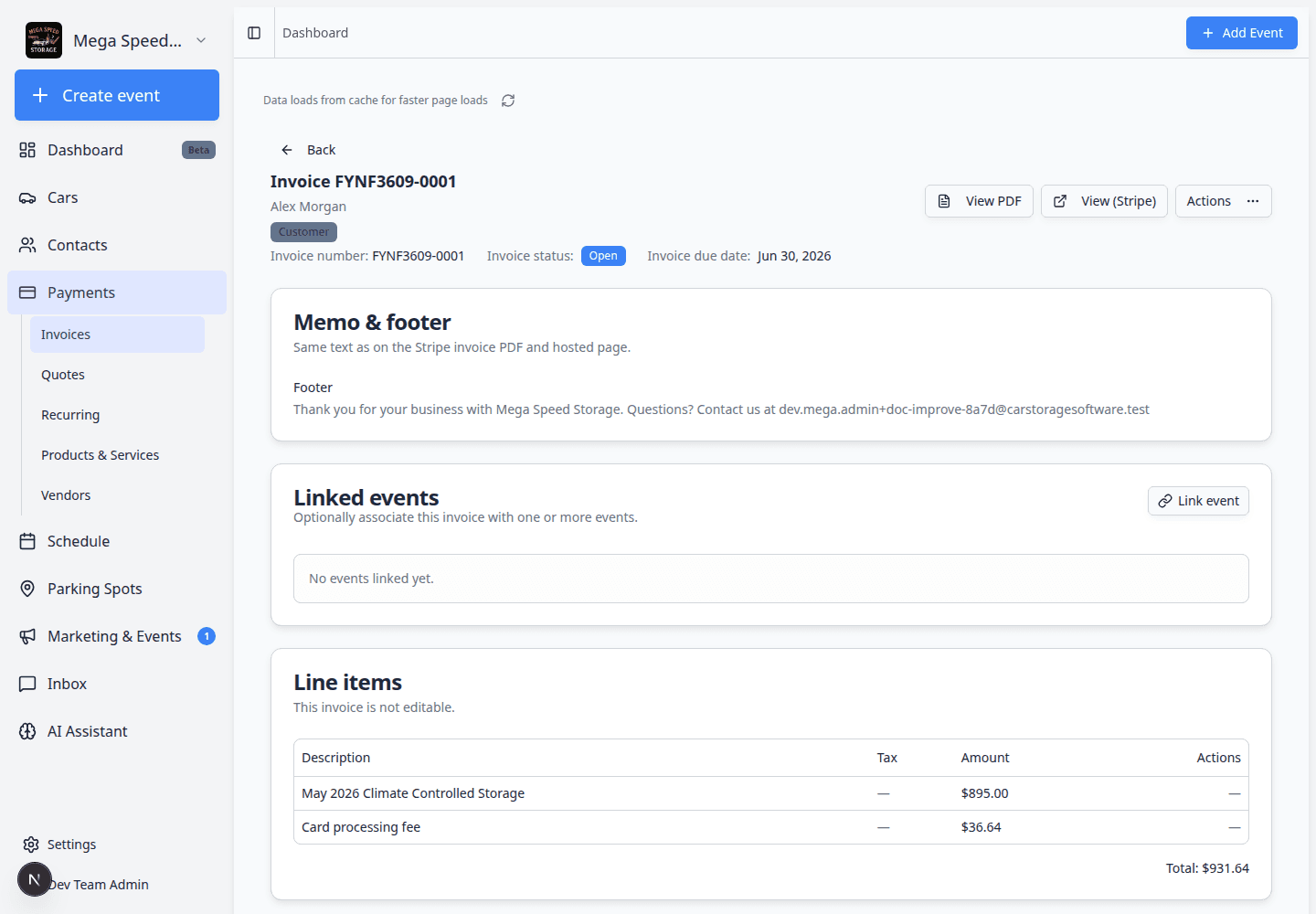Click the Schedule calendar icon
Image resolution: width=1316 pixels, height=914 pixels.
pos(27,541)
